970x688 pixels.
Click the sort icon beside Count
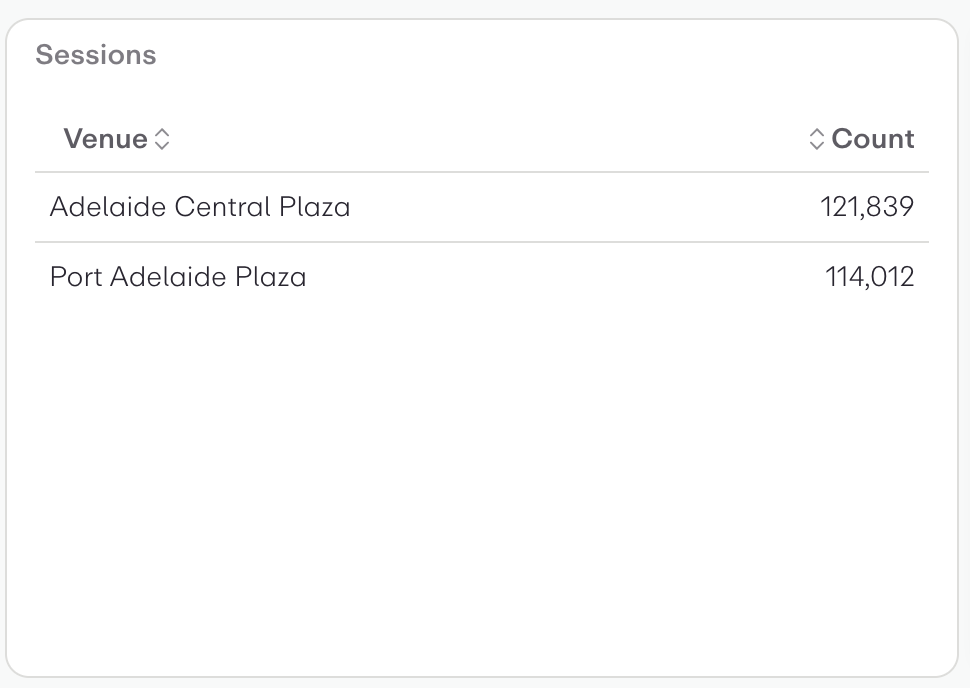[x=817, y=140]
